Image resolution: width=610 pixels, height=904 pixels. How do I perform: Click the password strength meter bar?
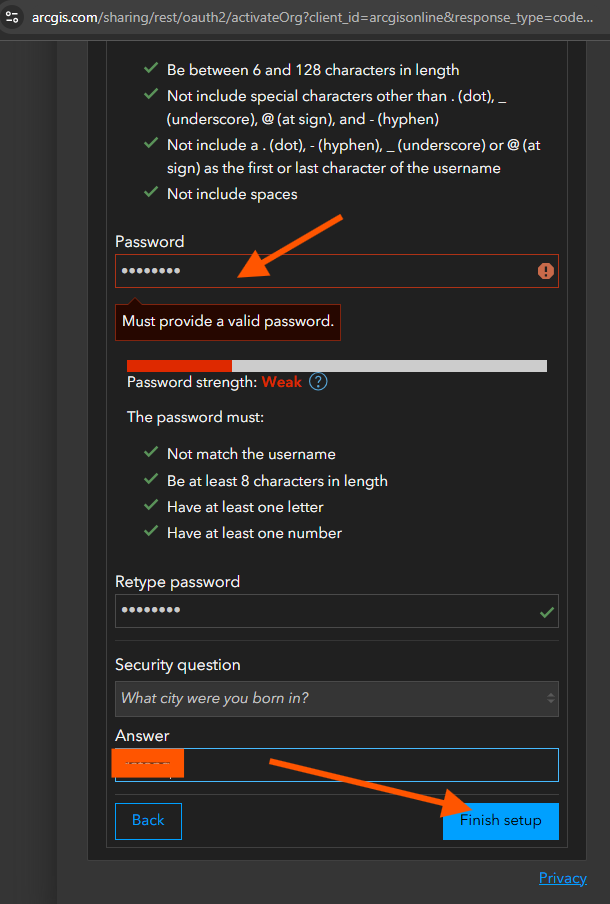pyautogui.click(x=337, y=366)
